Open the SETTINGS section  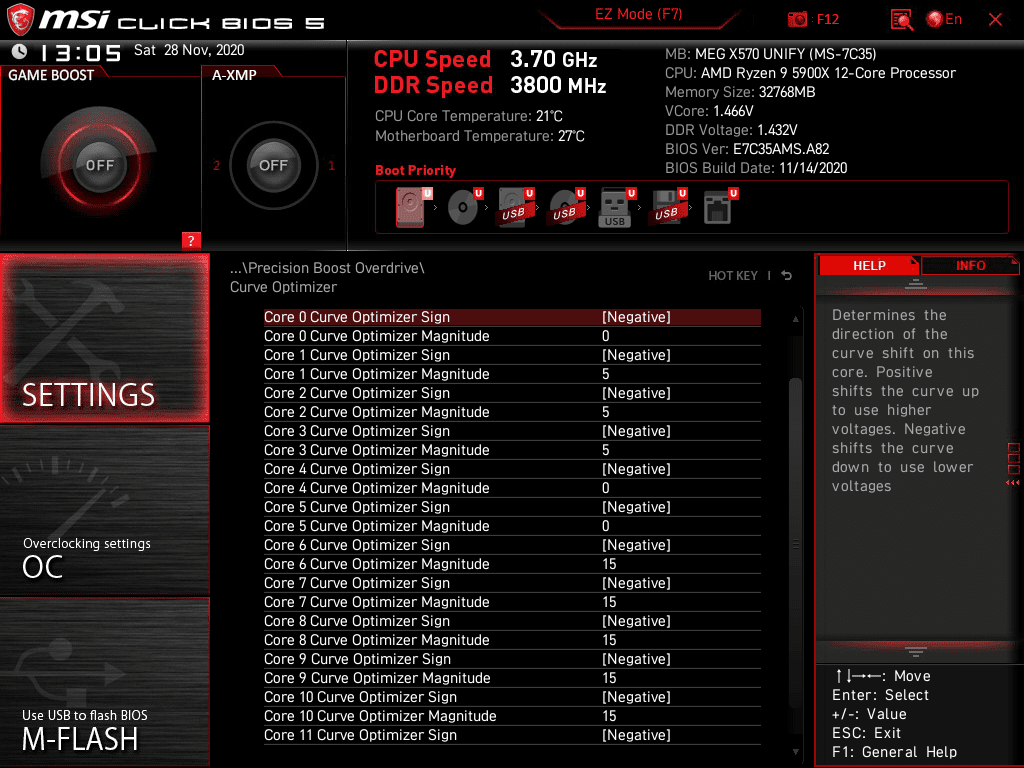point(104,338)
